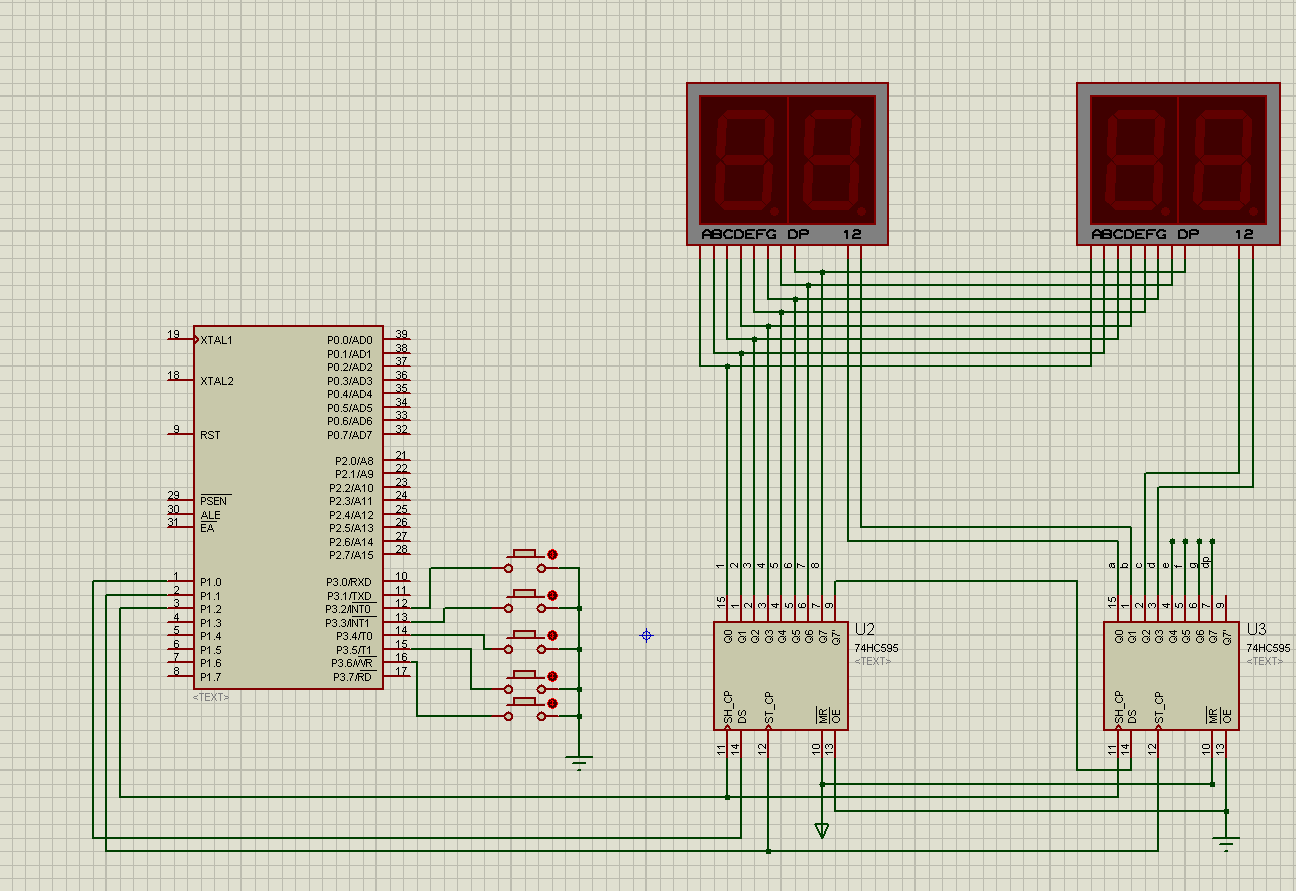Click the XTAL1 pin label
This screenshot has height=891, width=1296.
[x=216, y=340]
